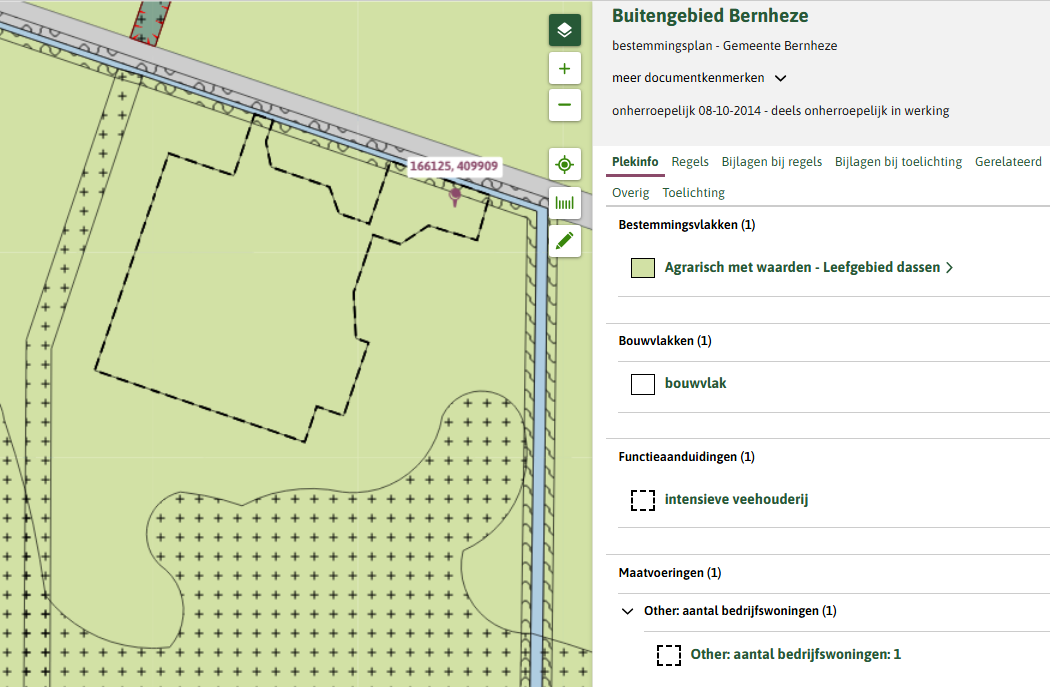Viewport: 1050px width, 687px height.
Task: Switch to the Gerelateerd tab
Action: coord(1008,161)
